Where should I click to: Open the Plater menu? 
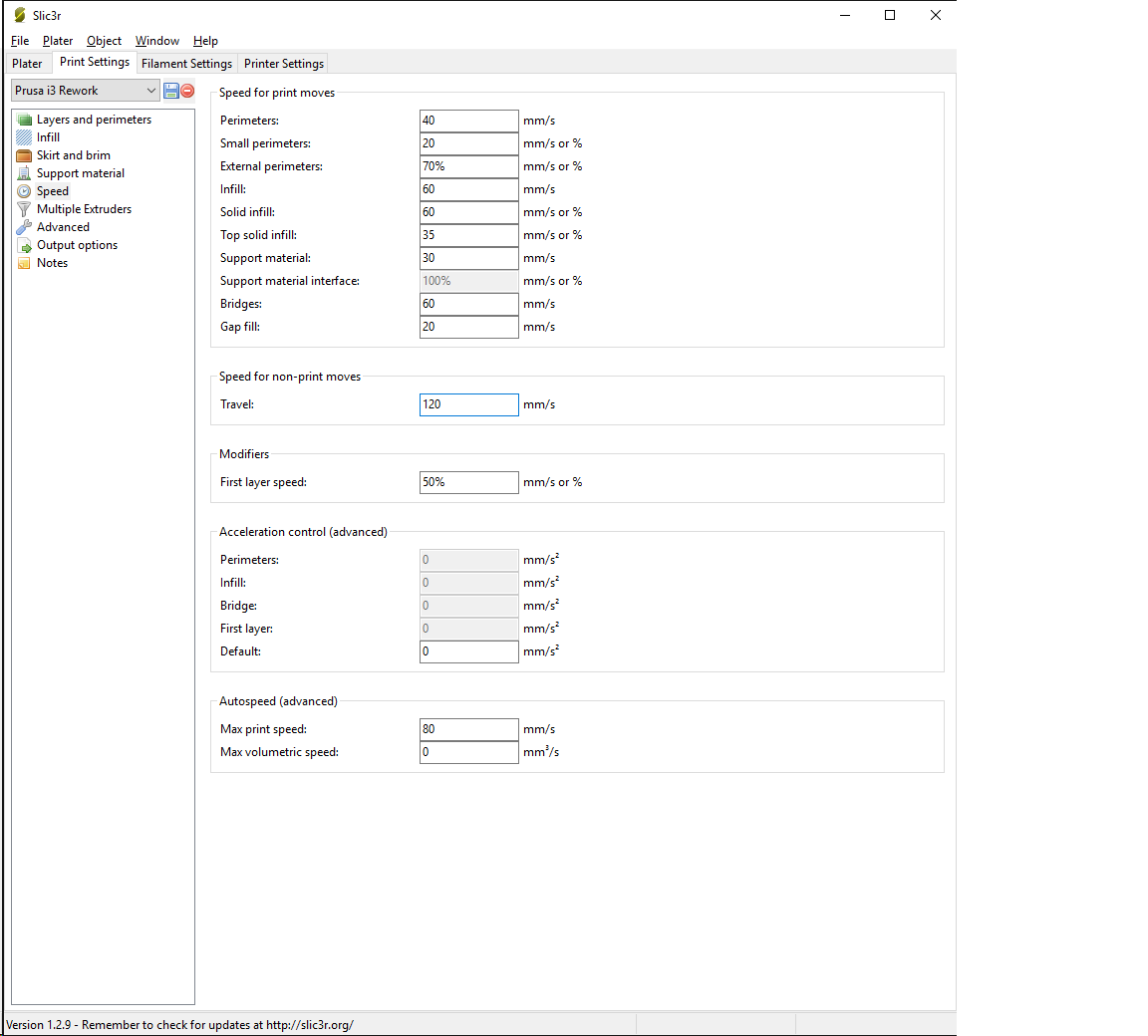[x=58, y=41]
